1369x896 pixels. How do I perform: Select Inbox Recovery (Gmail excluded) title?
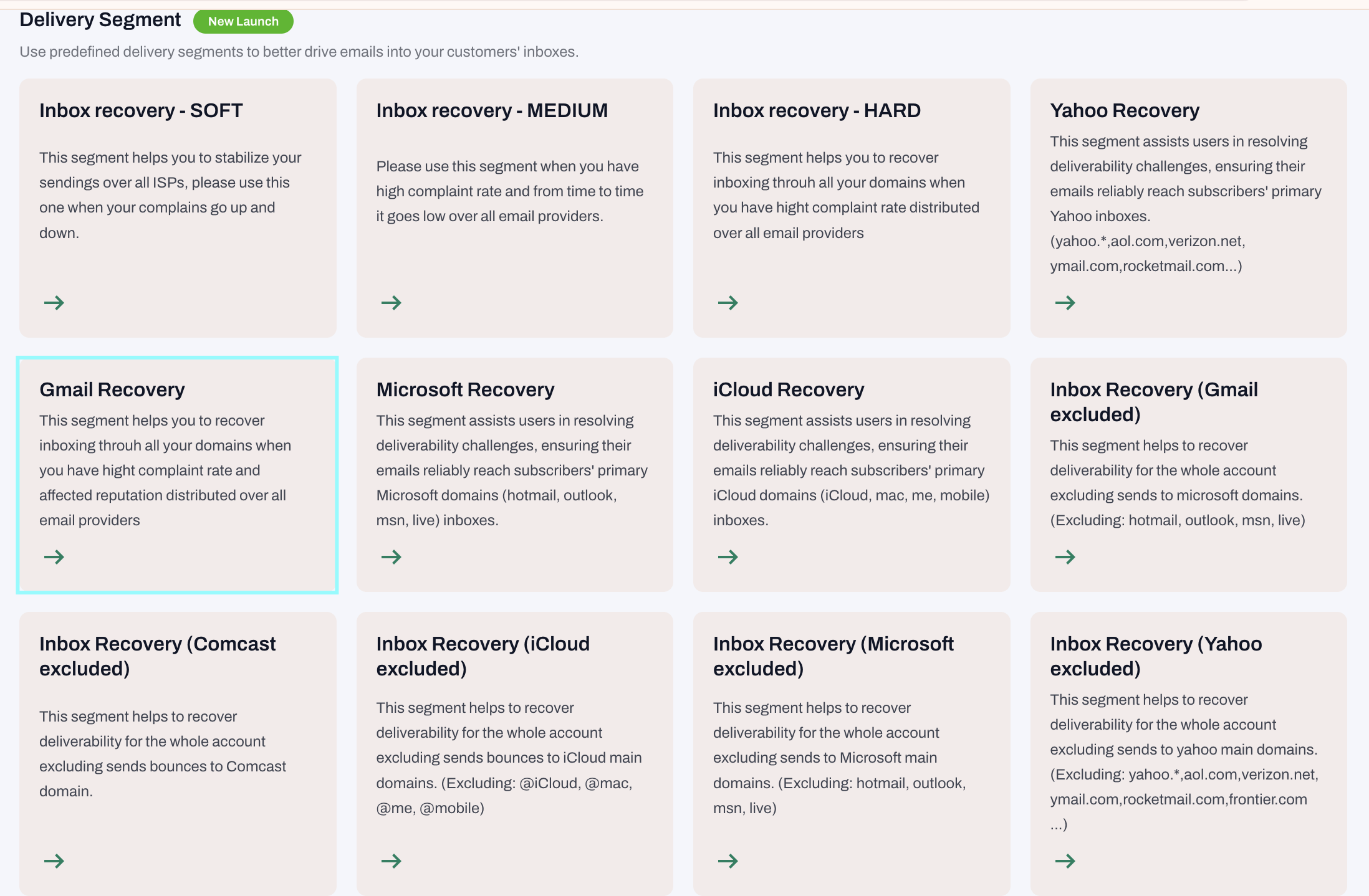point(1154,402)
